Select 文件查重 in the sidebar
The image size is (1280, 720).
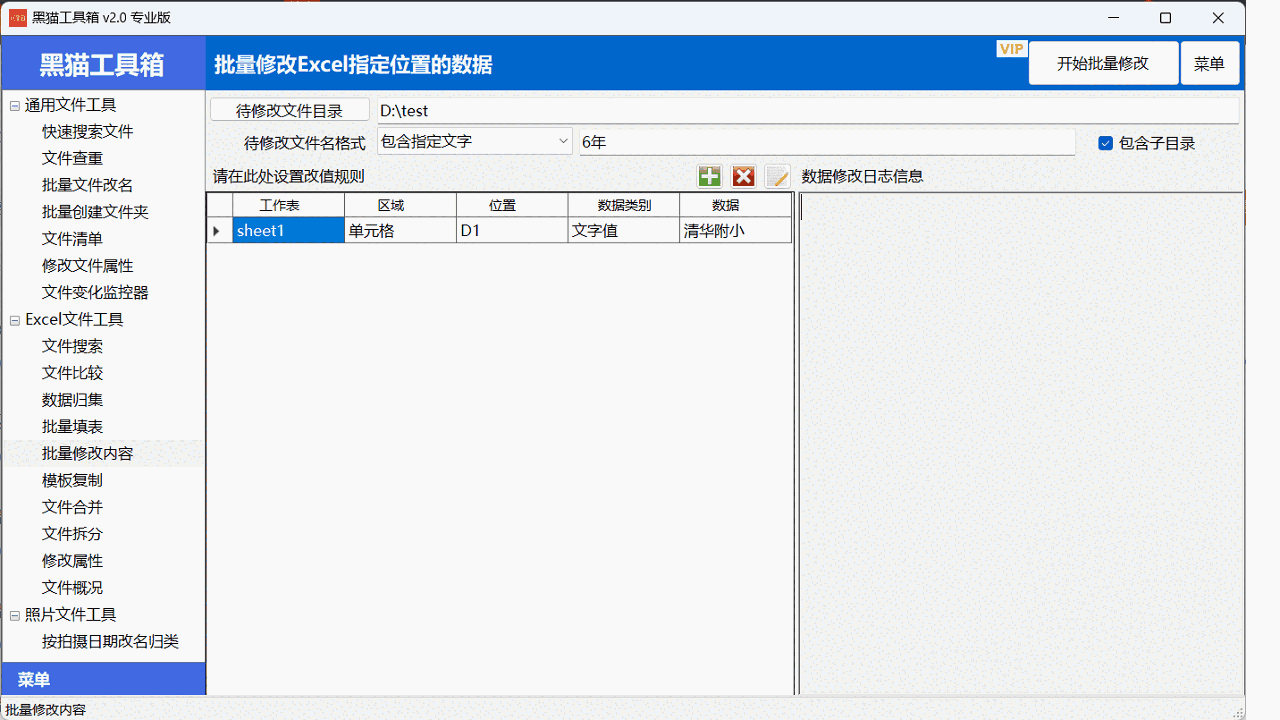[x=72, y=158]
